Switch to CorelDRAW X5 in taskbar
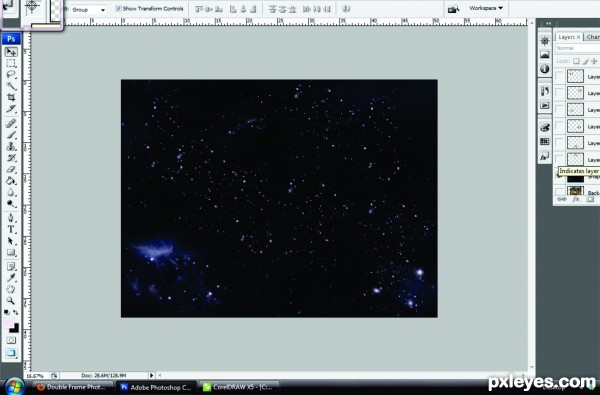The height and width of the screenshot is (395, 600). [x=239, y=387]
